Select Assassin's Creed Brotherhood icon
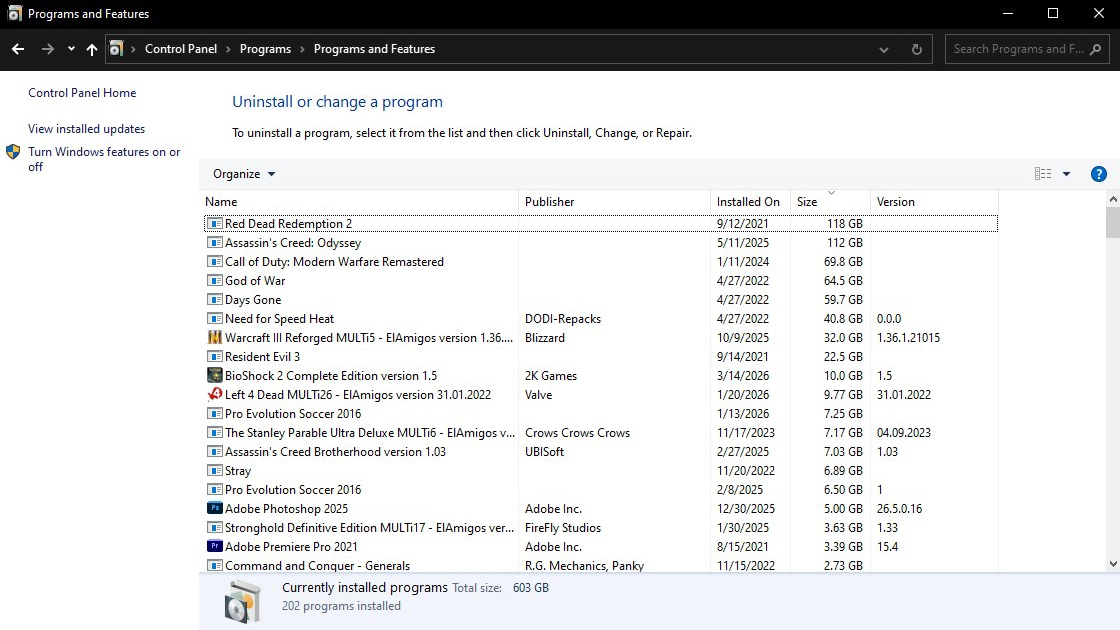The height and width of the screenshot is (630, 1120). click(x=214, y=451)
